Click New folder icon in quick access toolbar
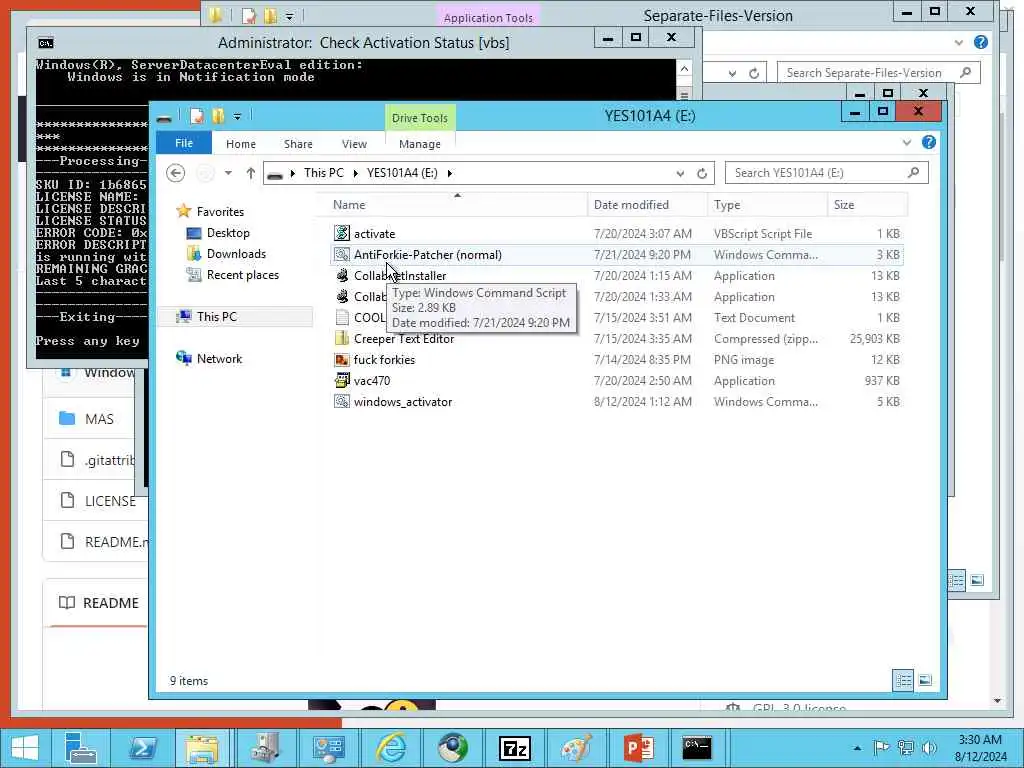This screenshot has width=1024, height=768. point(218,117)
